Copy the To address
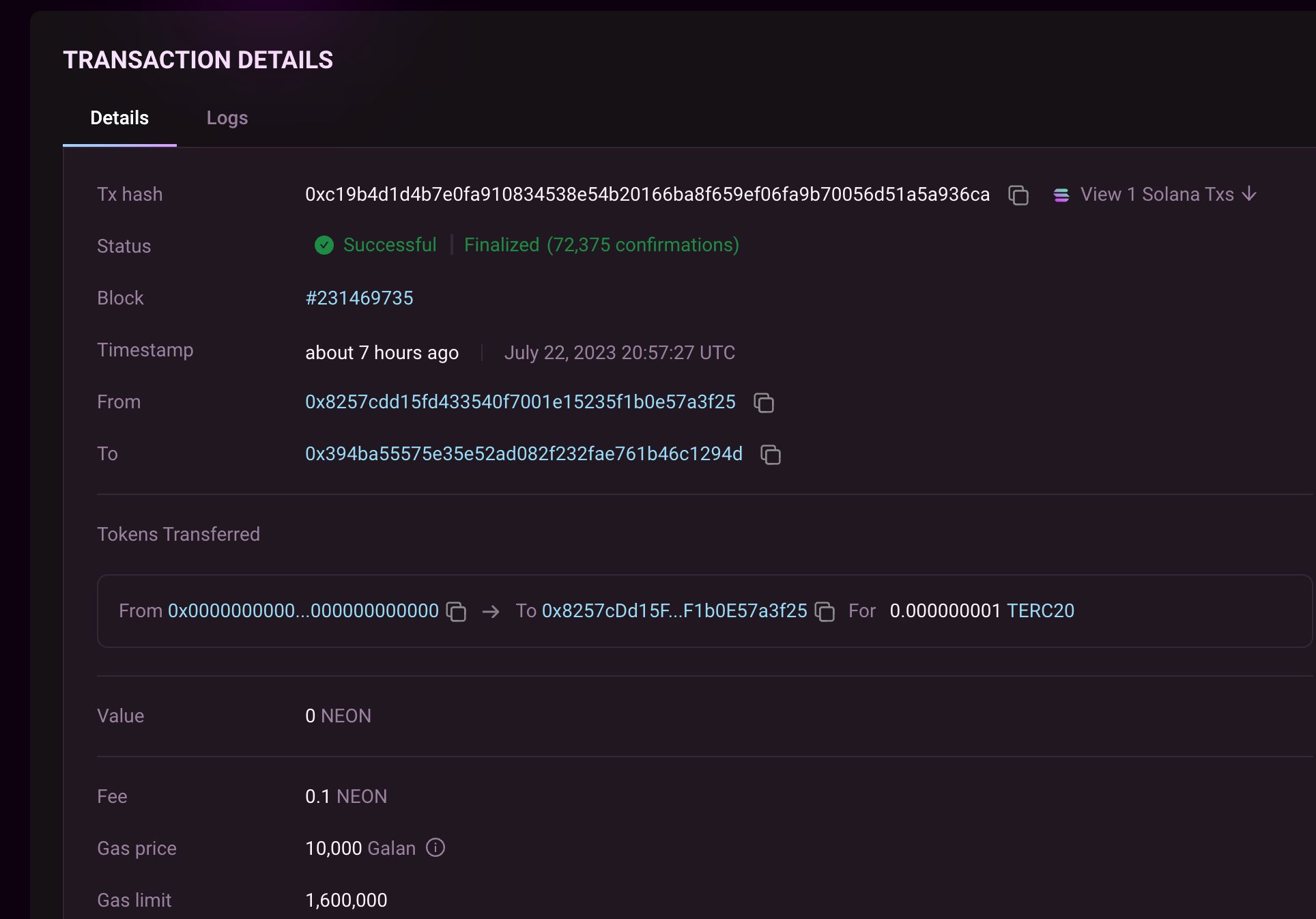 (x=771, y=455)
